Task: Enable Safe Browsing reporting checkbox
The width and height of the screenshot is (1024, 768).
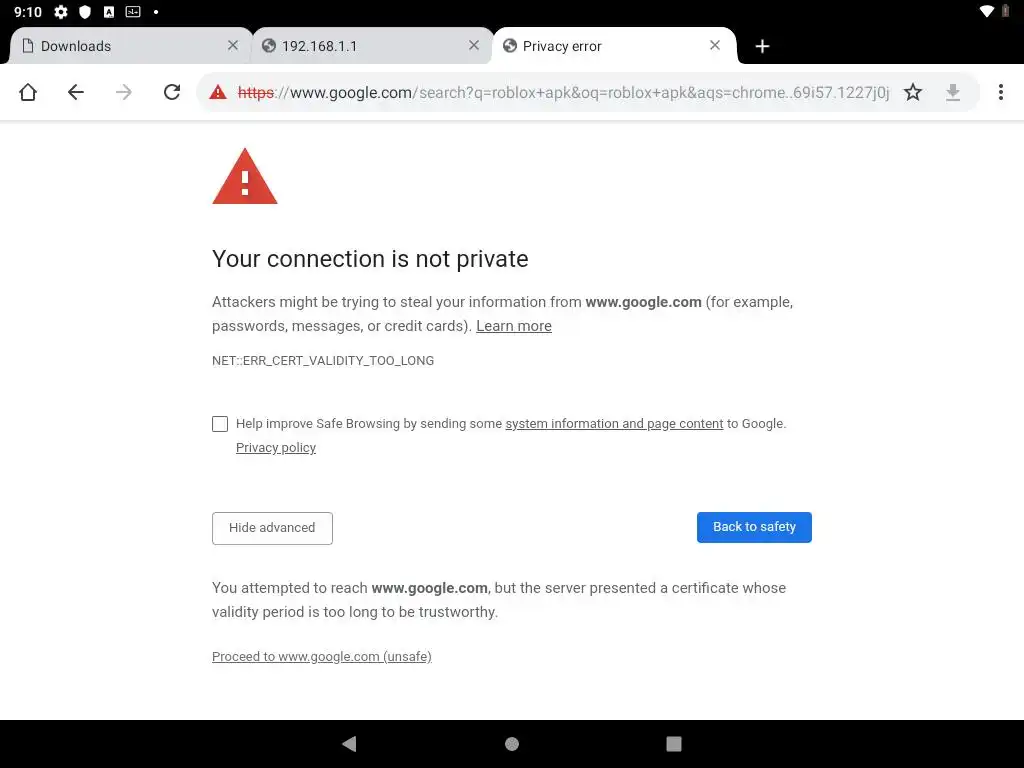Action: coord(220,424)
